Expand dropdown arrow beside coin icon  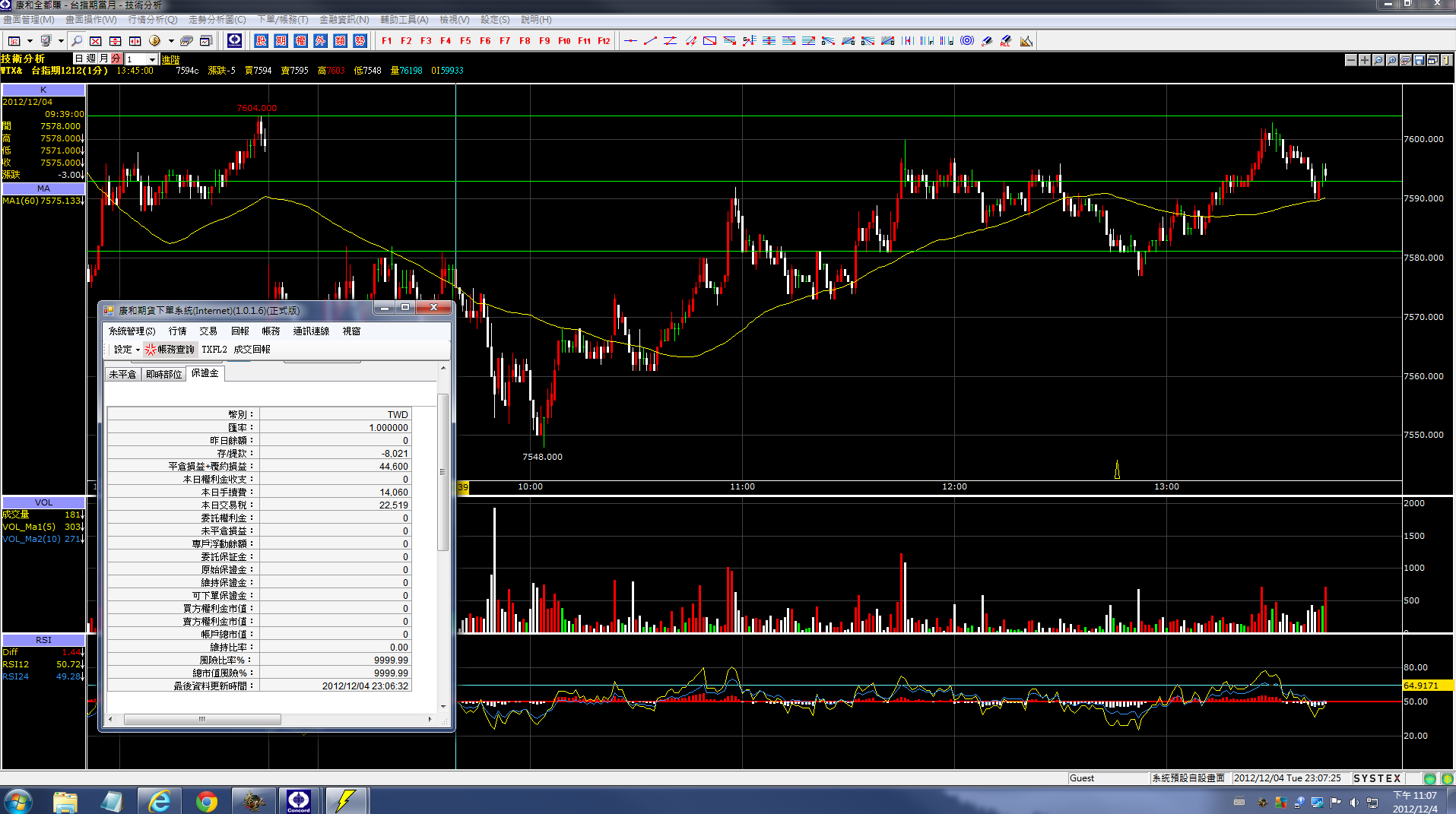pyautogui.click(x=171, y=41)
